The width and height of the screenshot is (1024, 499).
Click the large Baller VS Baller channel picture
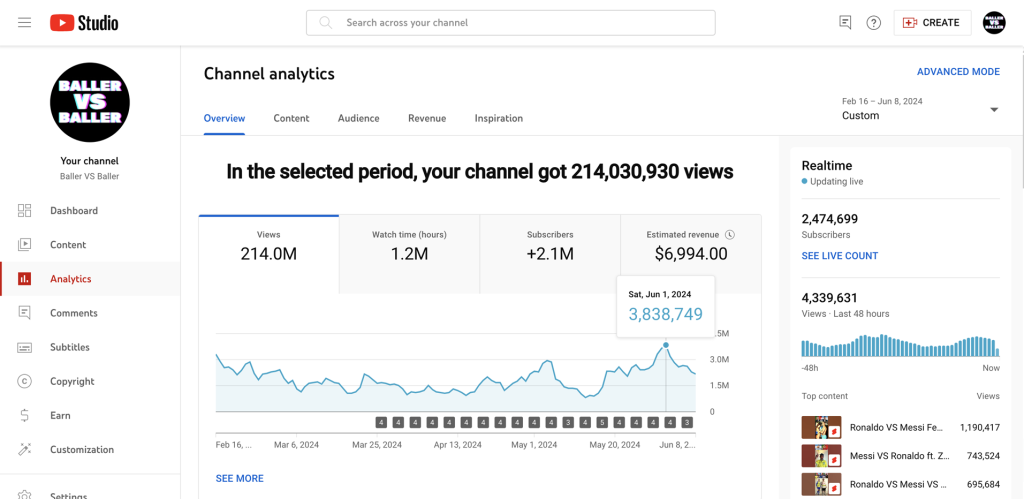pyautogui.click(x=90, y=103)
